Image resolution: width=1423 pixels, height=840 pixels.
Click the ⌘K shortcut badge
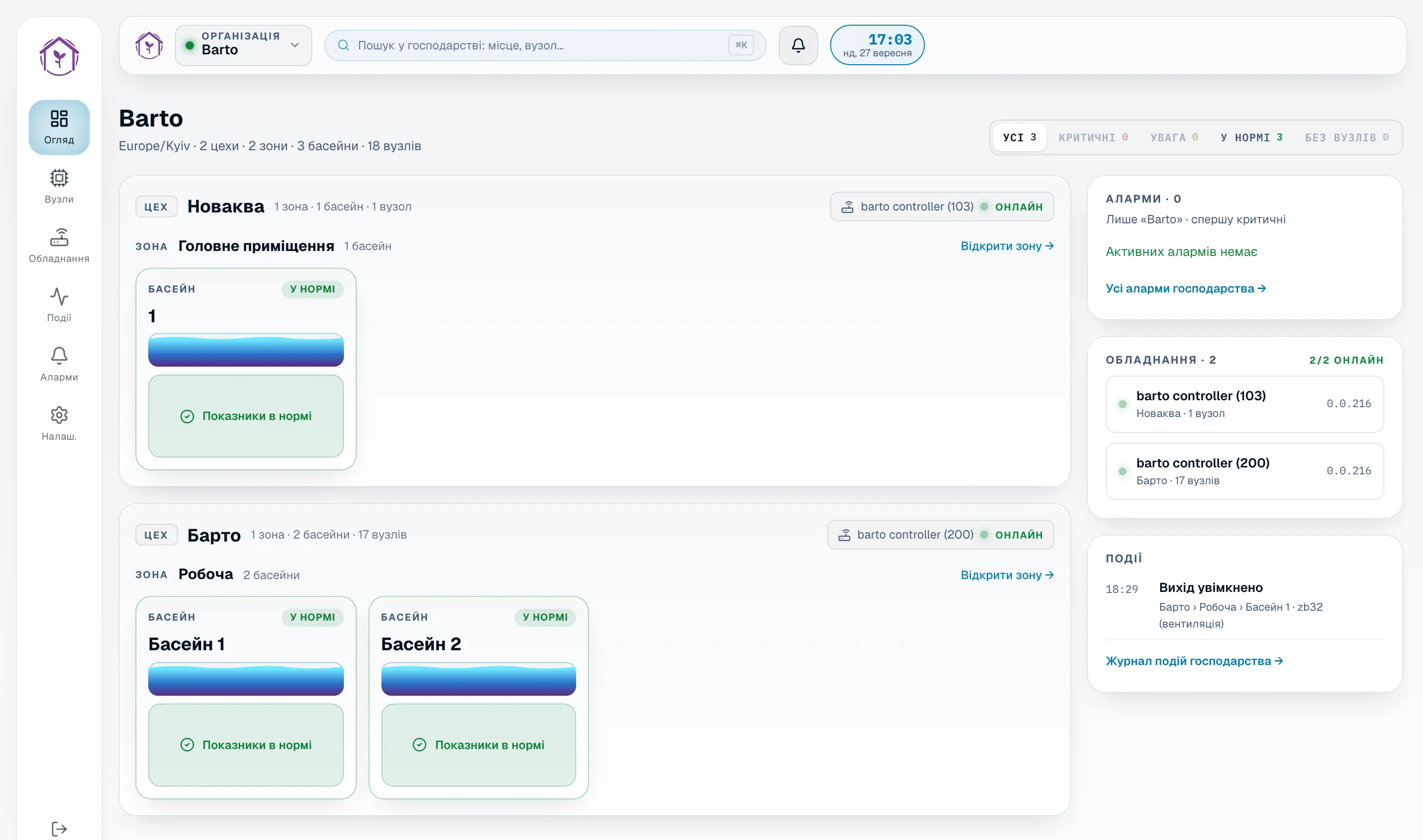tap(741, 45)
